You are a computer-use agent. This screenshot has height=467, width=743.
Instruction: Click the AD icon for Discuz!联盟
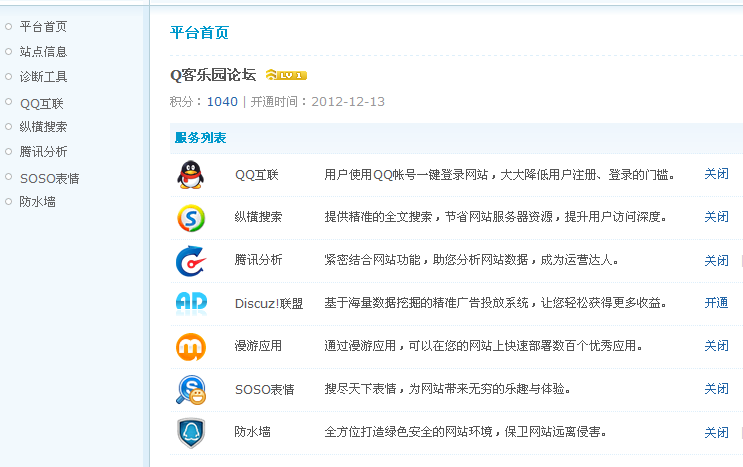[x=191, y=303]
